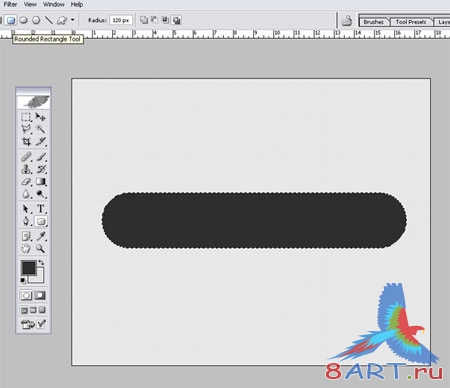Toggle Quick Mask mode

click(x=40, y=295)
